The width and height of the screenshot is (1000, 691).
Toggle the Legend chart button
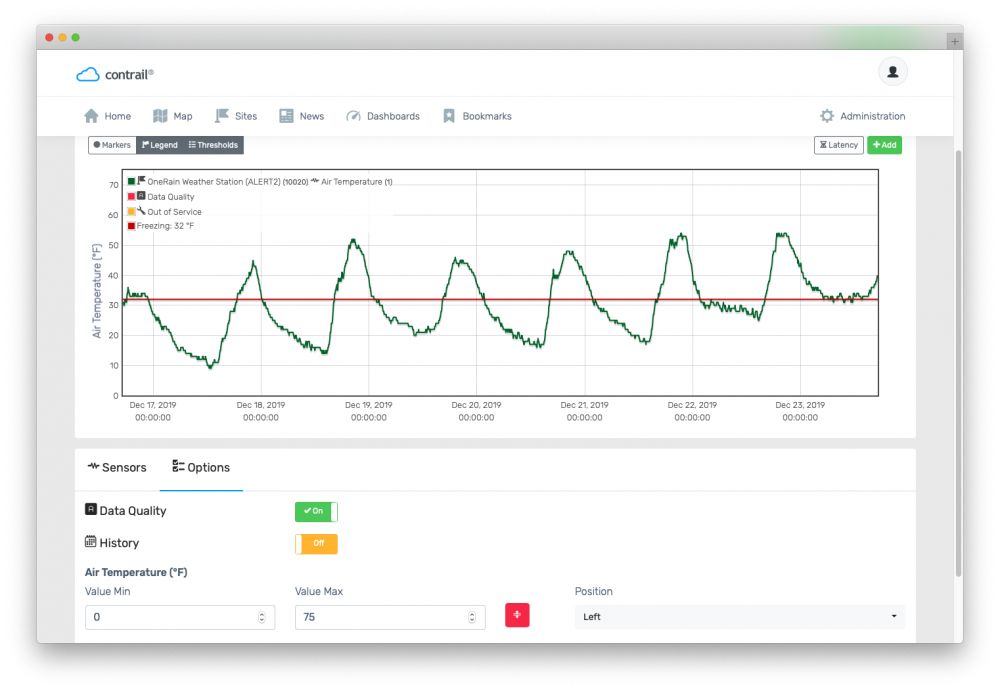click(159, 145)
